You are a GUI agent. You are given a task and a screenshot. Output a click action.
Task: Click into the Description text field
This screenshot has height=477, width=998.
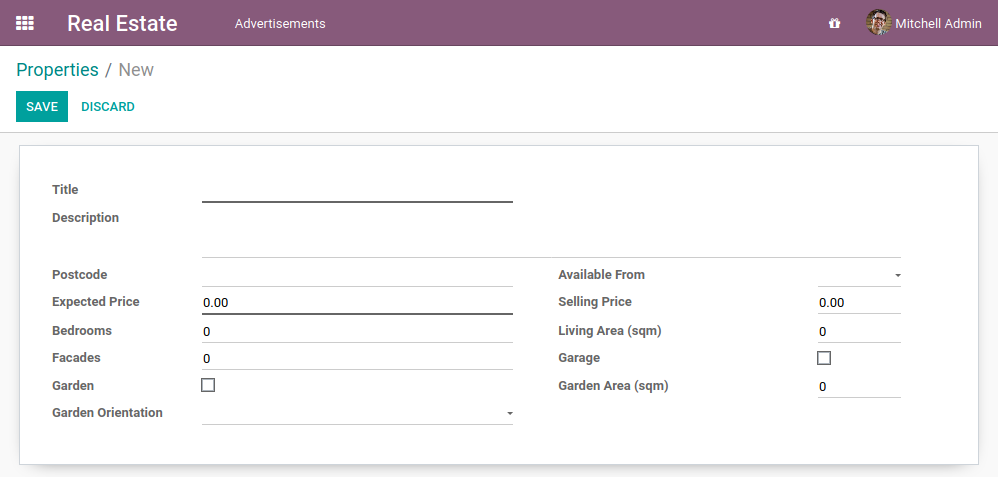coord(550,242)
